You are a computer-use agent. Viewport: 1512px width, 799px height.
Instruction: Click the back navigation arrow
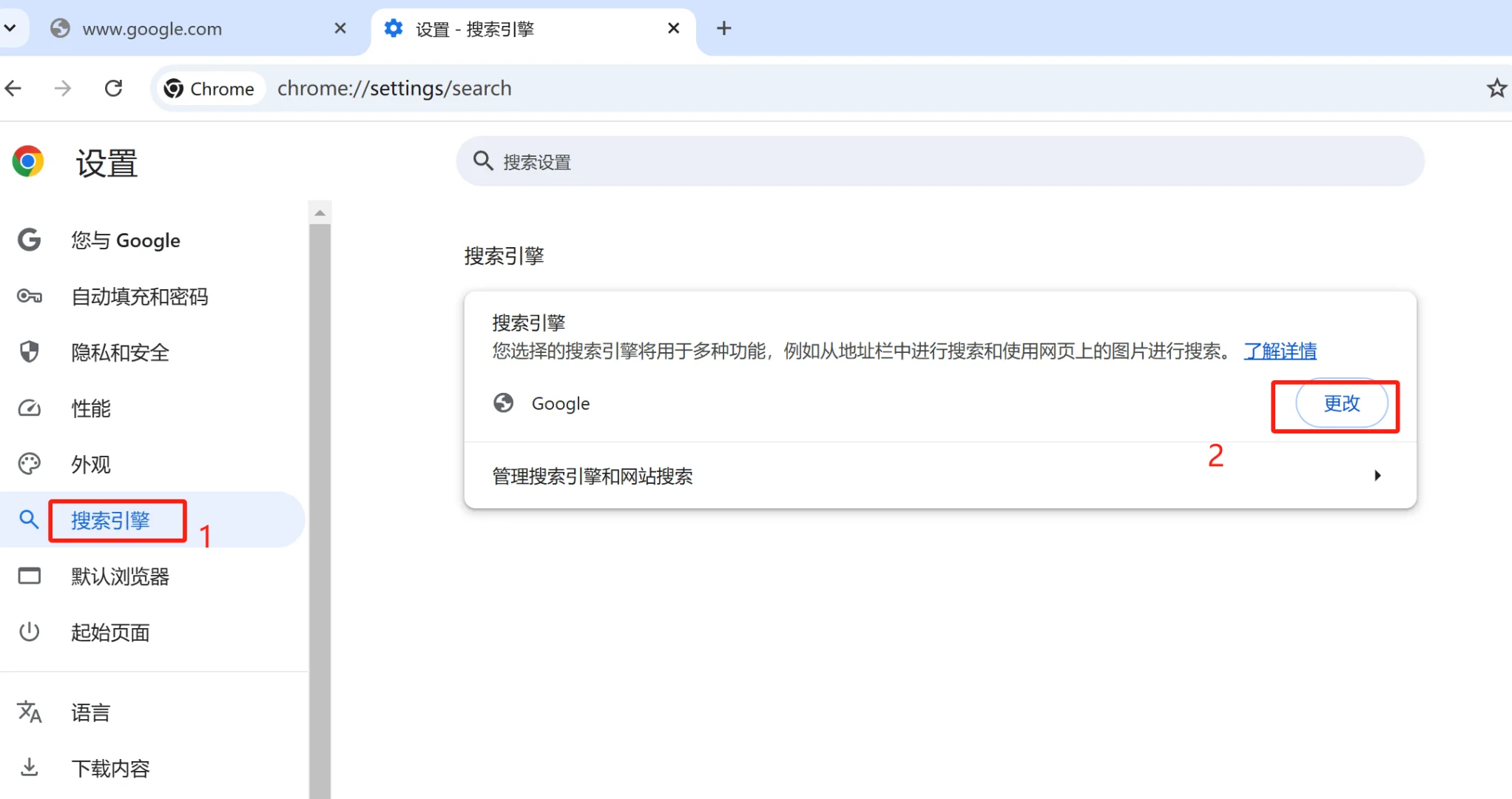(13, 87)
